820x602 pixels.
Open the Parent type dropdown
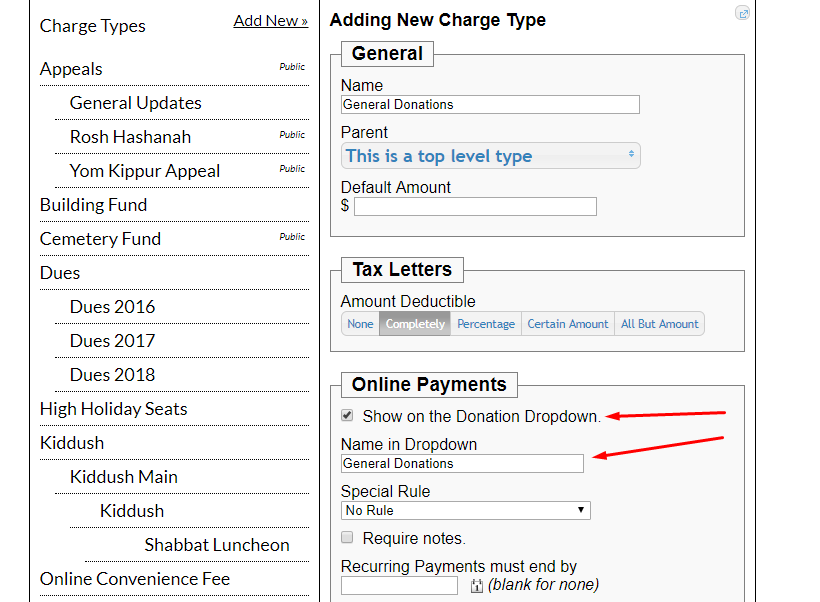(x=490, y=156)
